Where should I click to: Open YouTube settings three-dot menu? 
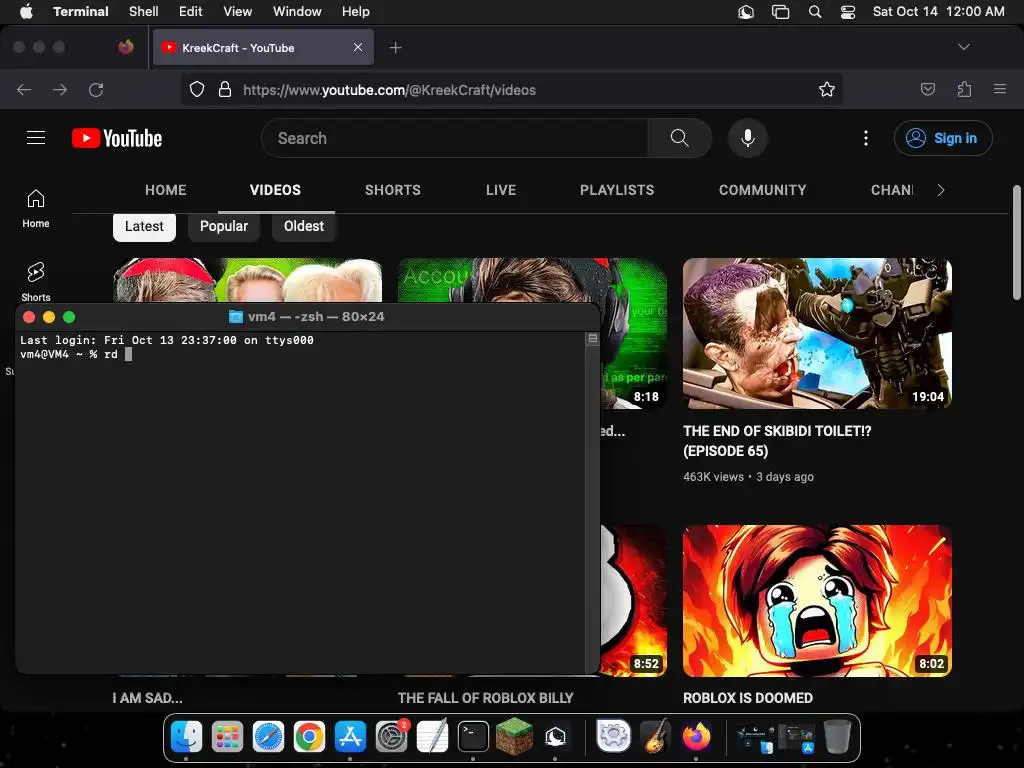866,138
